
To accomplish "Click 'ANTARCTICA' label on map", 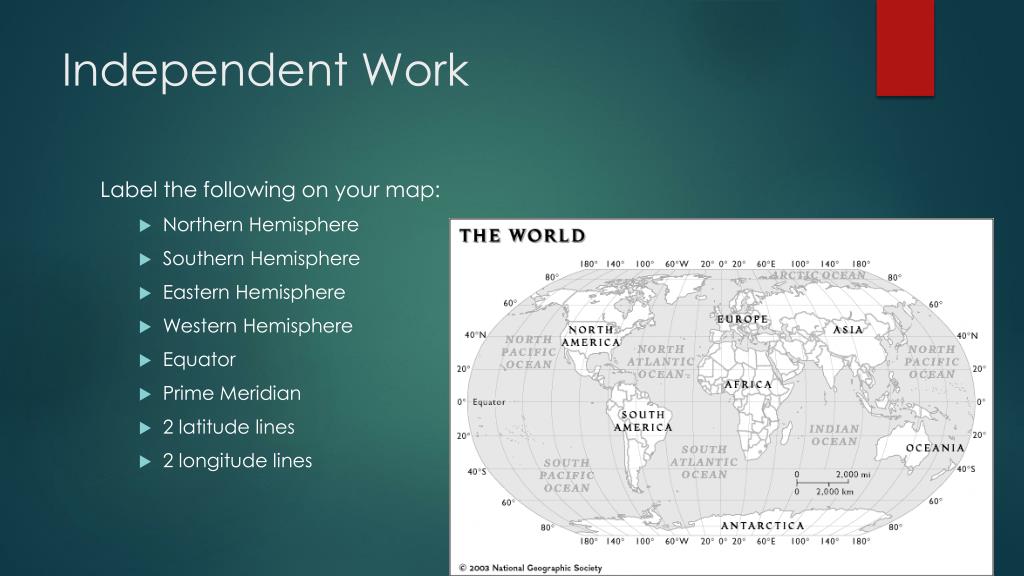I will [x=763, y=525].
